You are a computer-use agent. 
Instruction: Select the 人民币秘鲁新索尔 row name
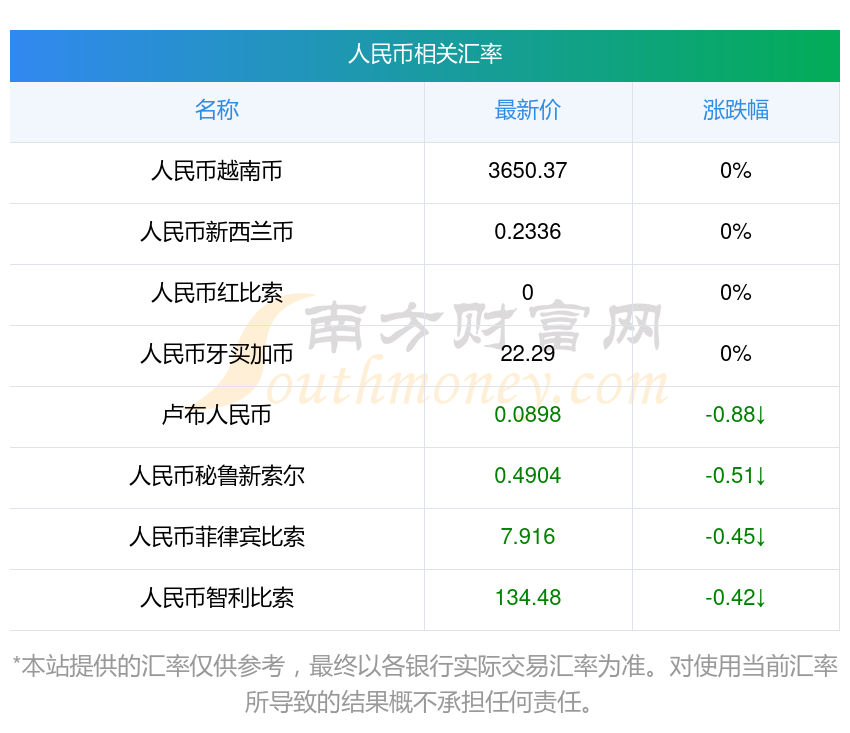(217, 476)
